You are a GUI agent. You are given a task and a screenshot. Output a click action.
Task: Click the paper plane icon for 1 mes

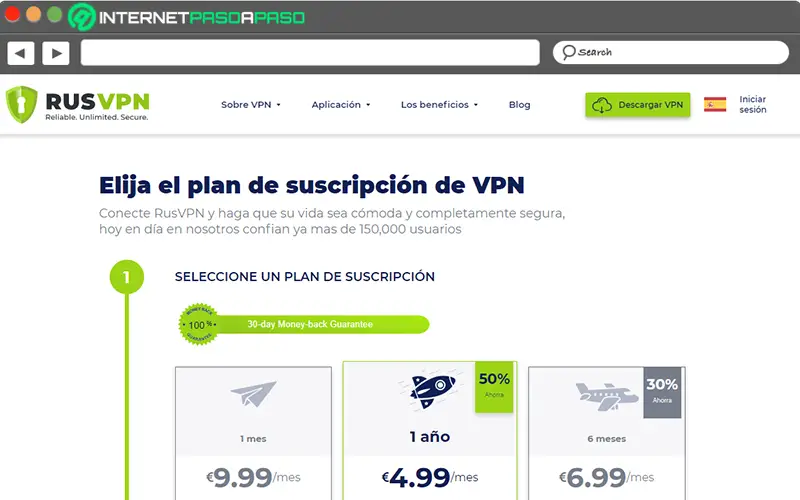coord(254,393)
